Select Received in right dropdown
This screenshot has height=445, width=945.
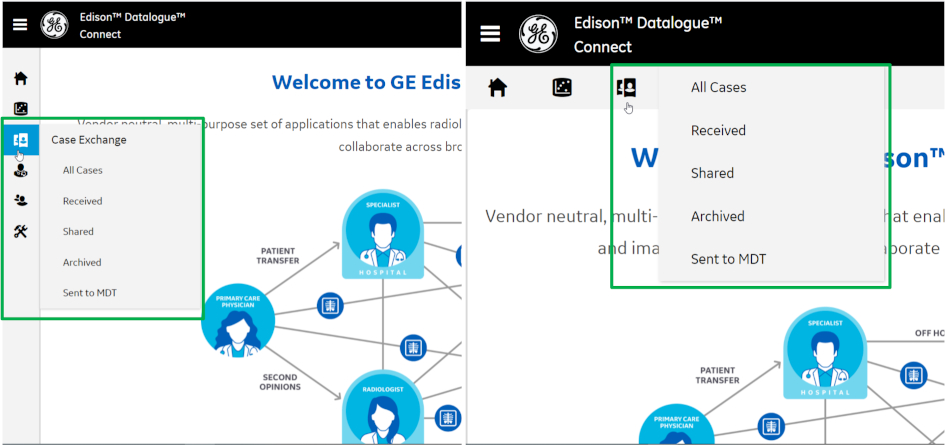[718, 130]
